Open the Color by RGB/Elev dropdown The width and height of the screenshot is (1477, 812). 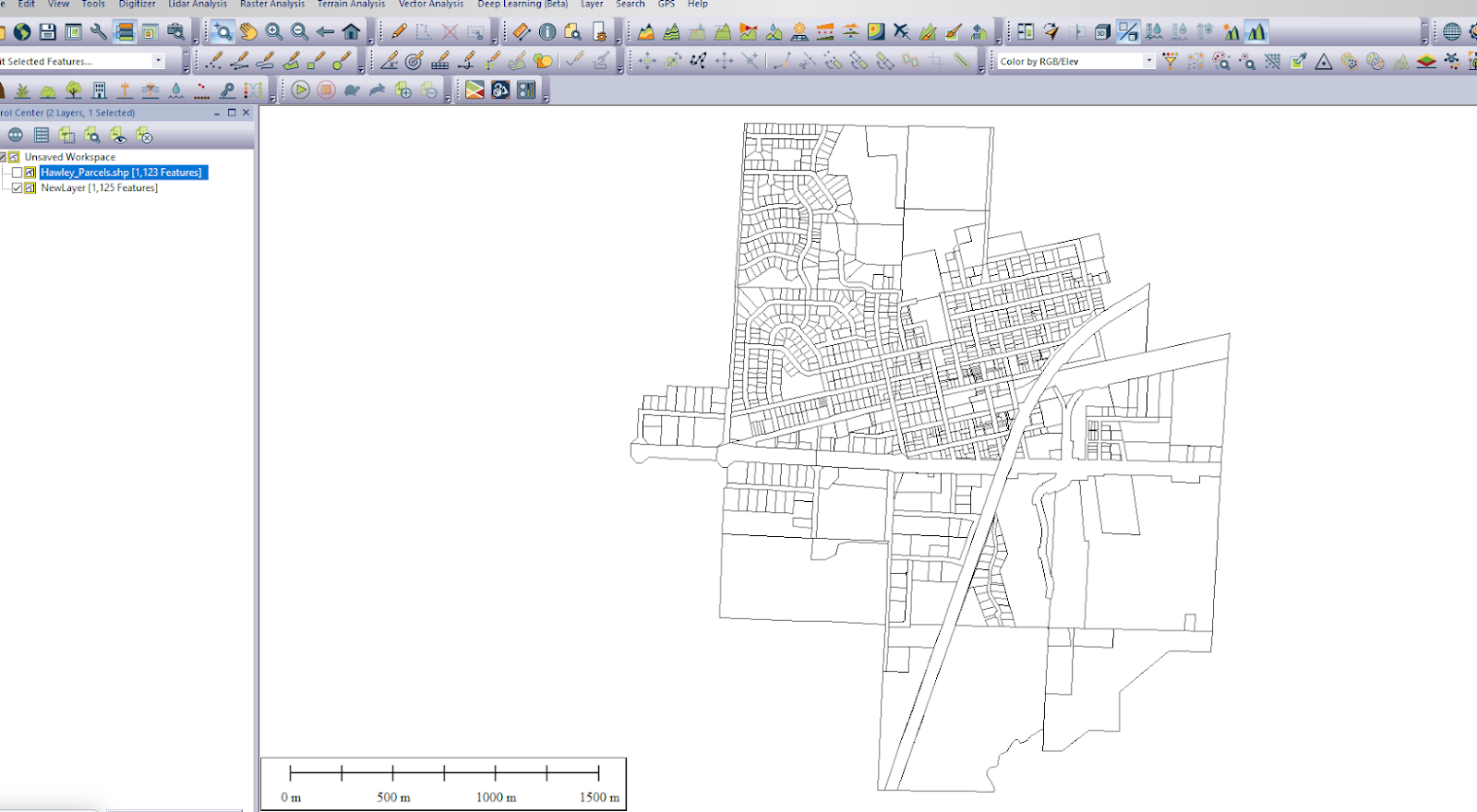click(1148, 62)
